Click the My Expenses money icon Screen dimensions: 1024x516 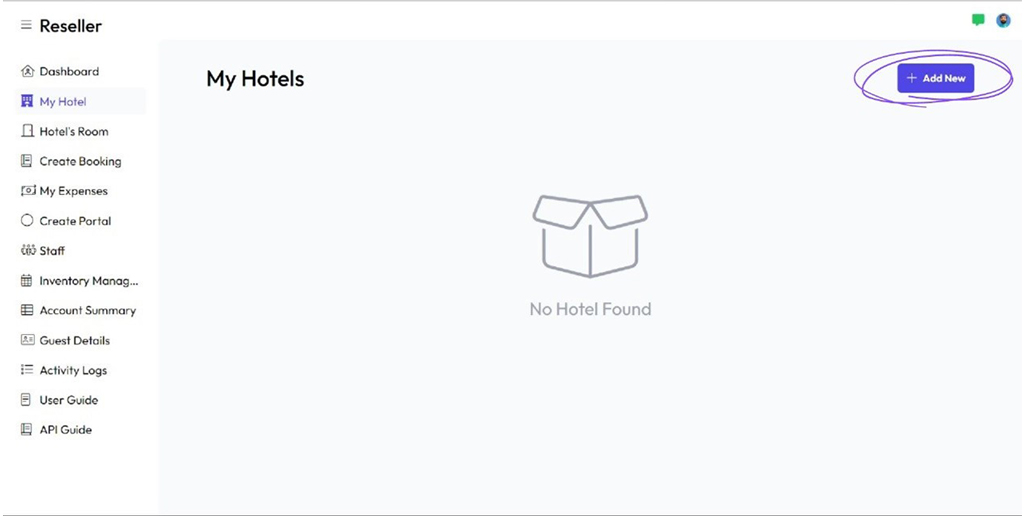[x=27, y=191]
